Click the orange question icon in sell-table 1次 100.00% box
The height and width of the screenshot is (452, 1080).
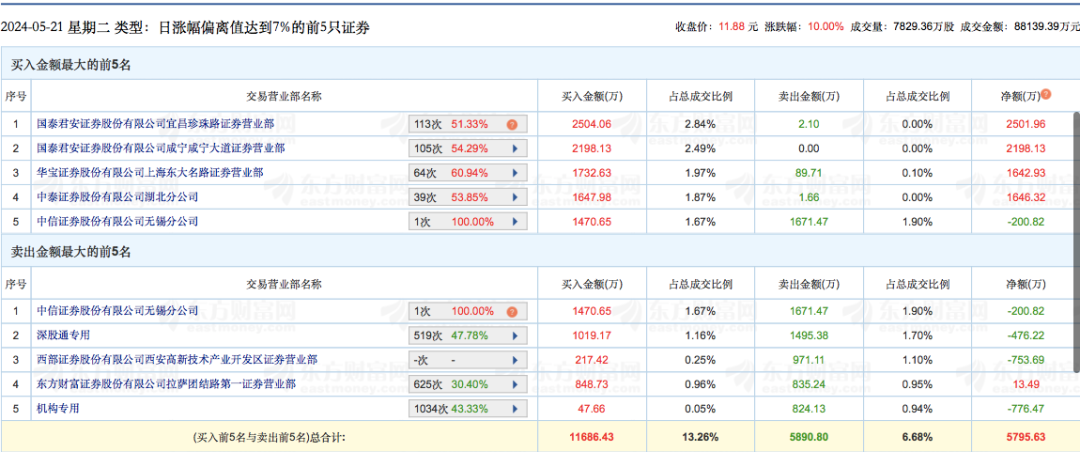(x=512, y=312)
